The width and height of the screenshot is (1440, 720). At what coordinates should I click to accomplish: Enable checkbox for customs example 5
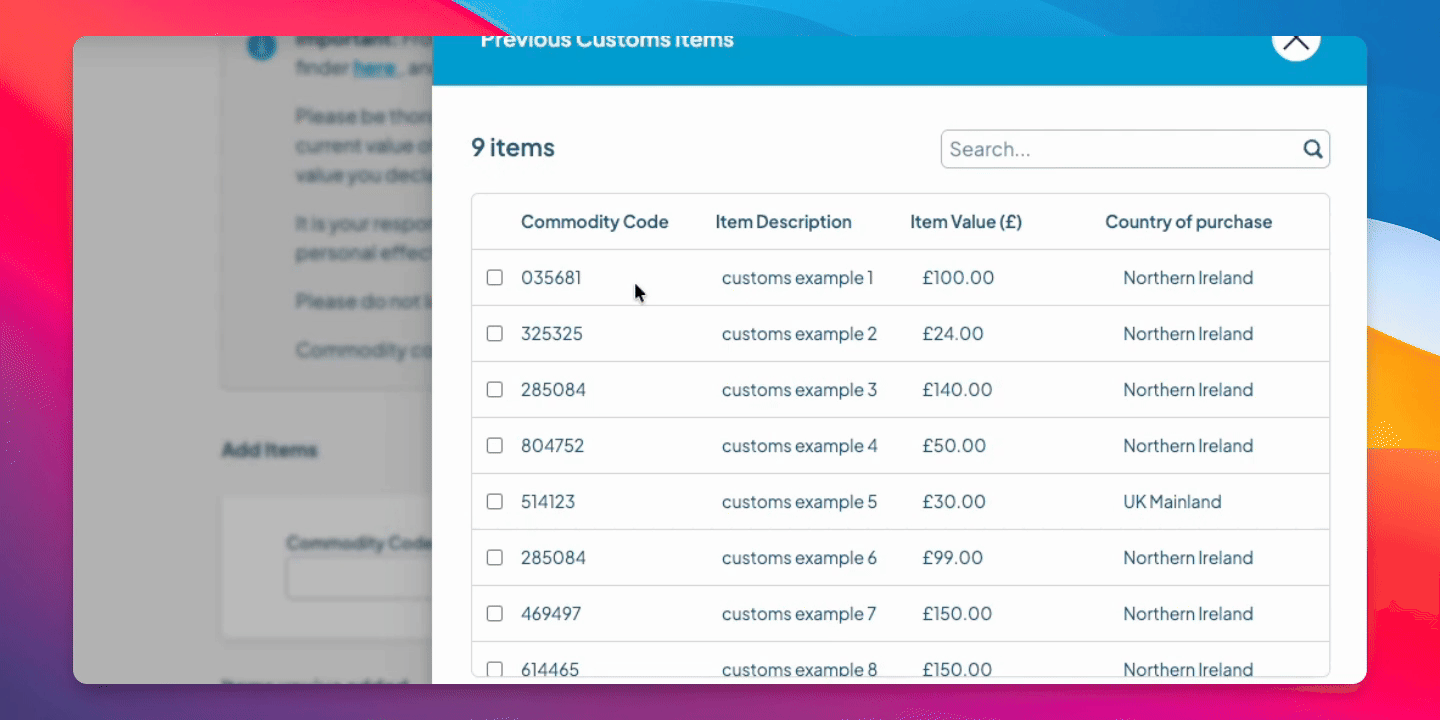click(x=495, y=502)
